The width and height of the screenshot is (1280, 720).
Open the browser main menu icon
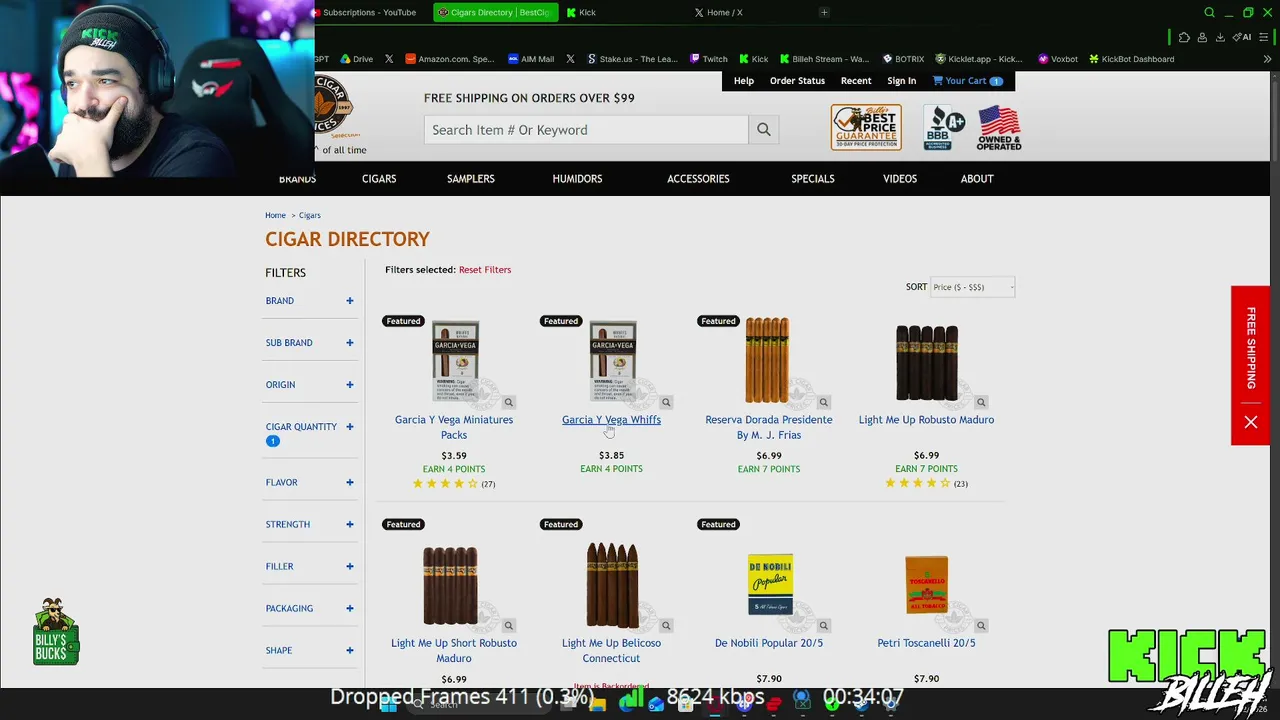1265,37
